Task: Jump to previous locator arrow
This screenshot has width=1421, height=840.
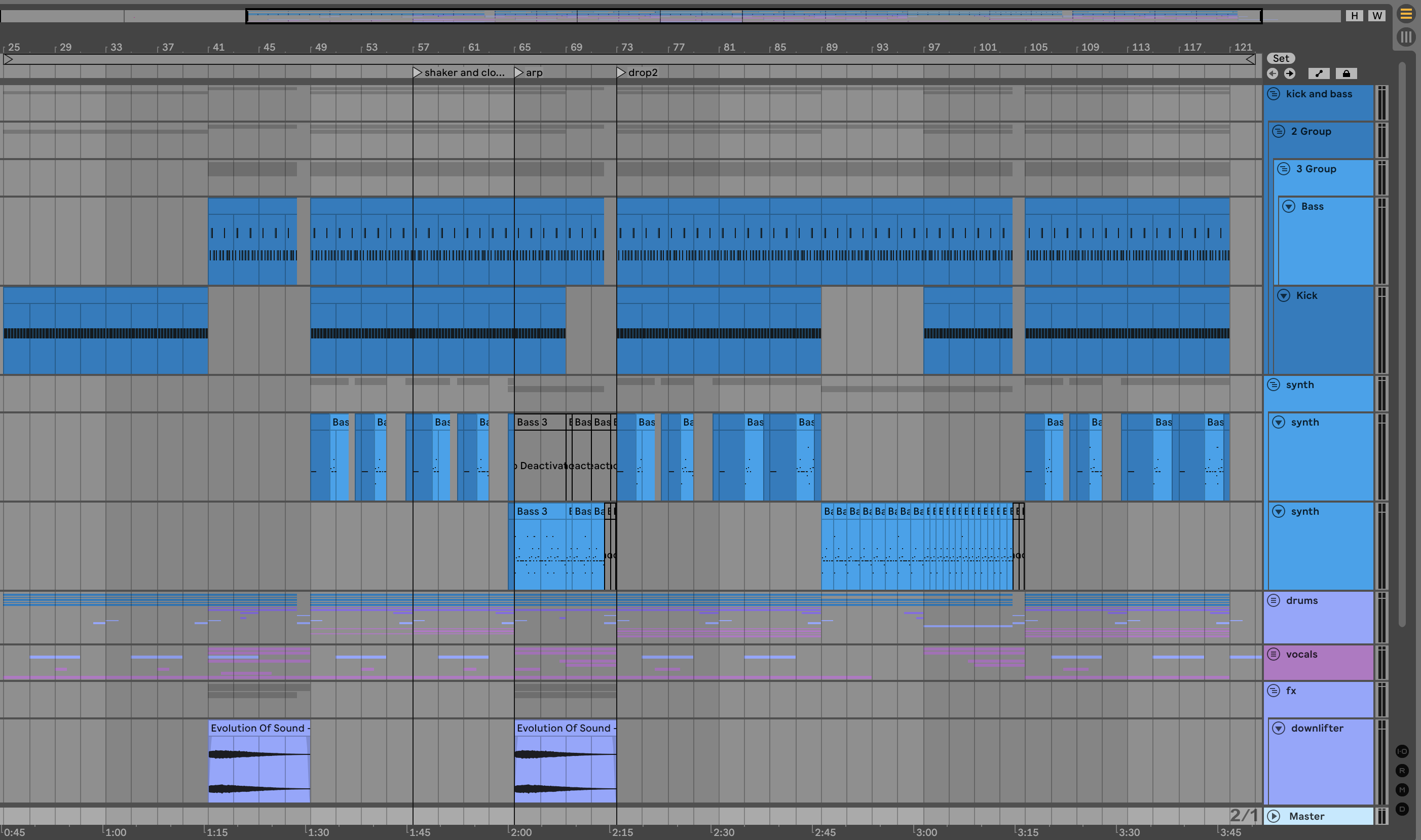Action: pos(1272,73)
